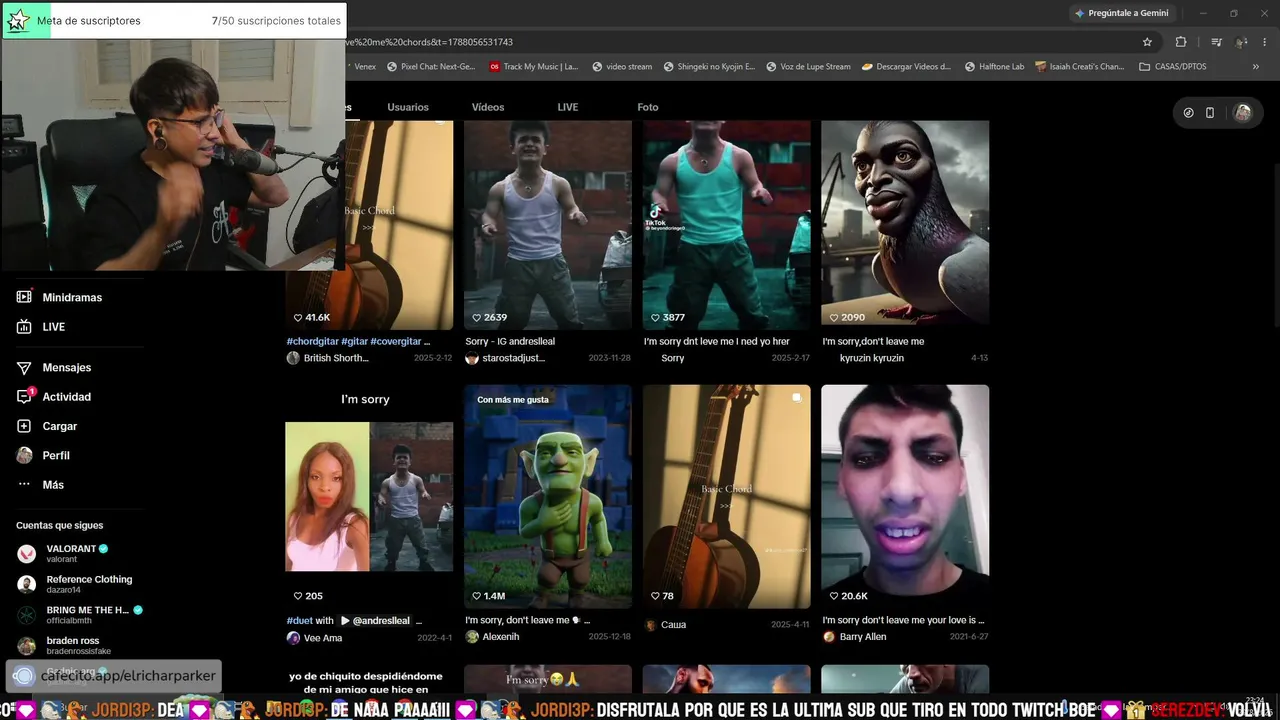Open the browser Extensions puzzle icon
This screenshot has height=720, width=1280.
[1181, 42]
